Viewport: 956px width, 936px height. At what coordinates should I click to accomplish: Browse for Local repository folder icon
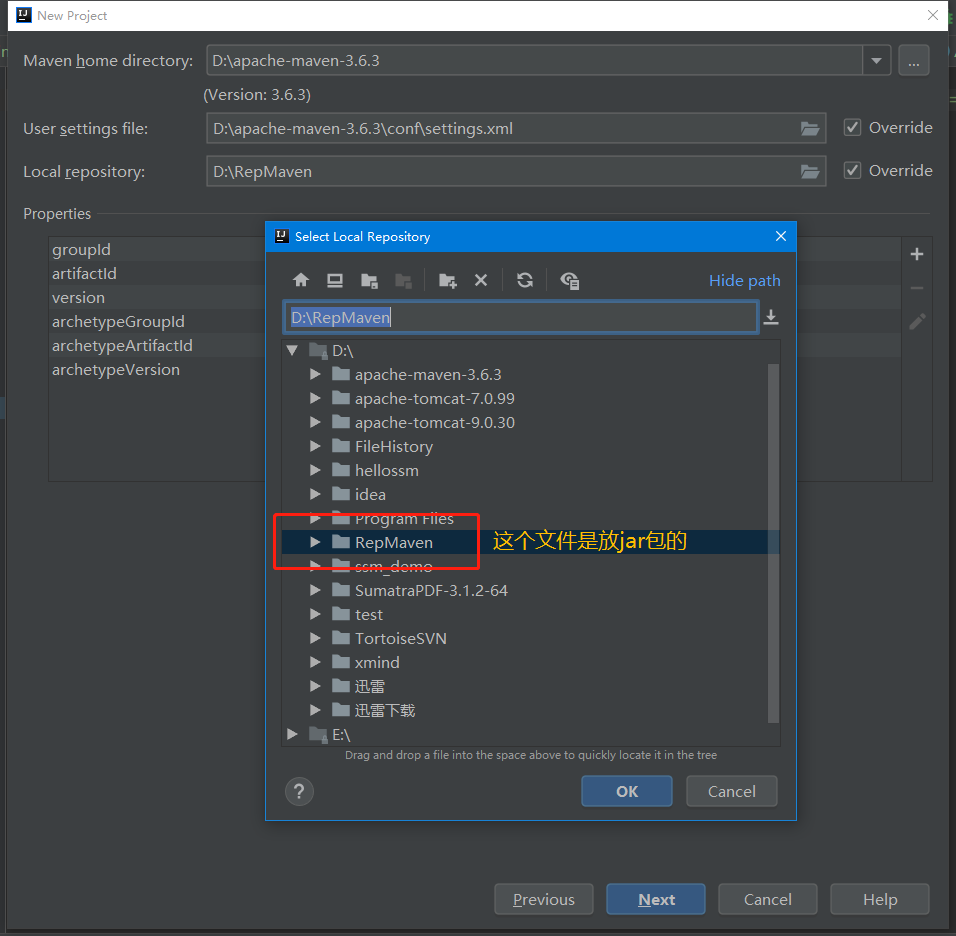pos(810,172)
